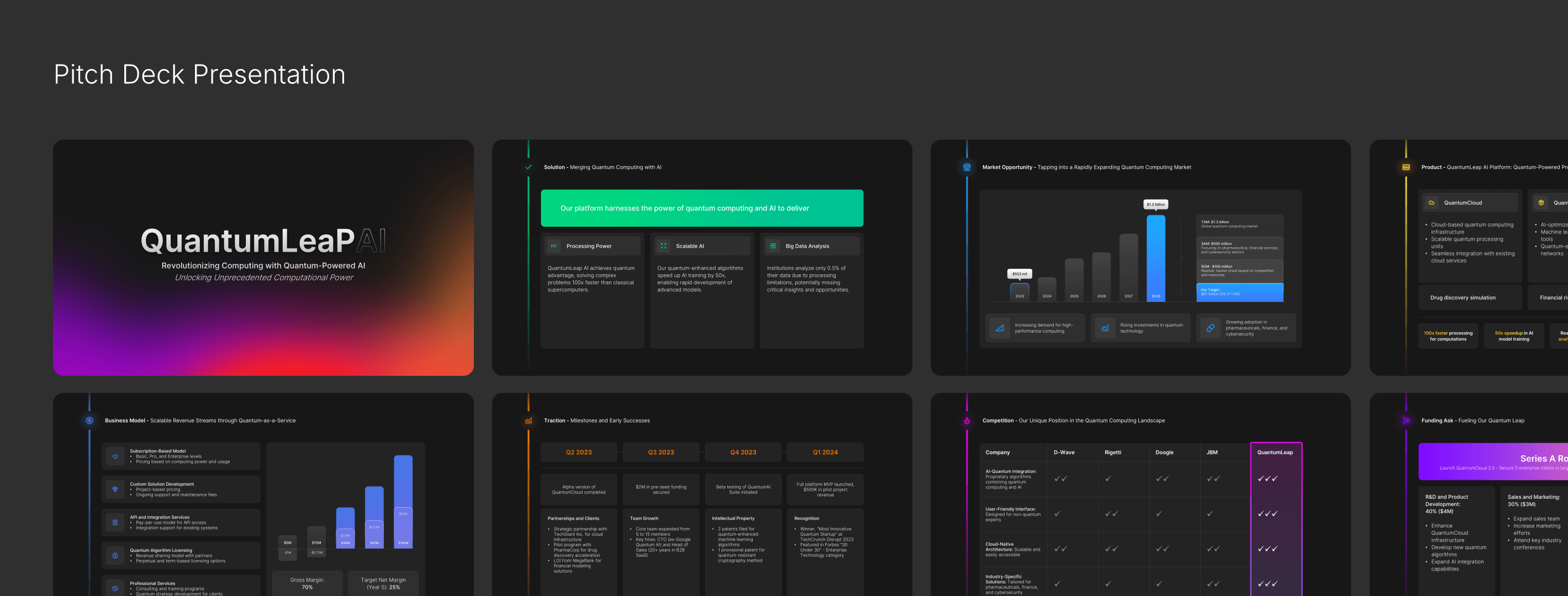The width and height of the screenshot is (1568, 596).
Task: Click the QuantumLeap column header in Competition table
Action: (x=1275, y=453)
